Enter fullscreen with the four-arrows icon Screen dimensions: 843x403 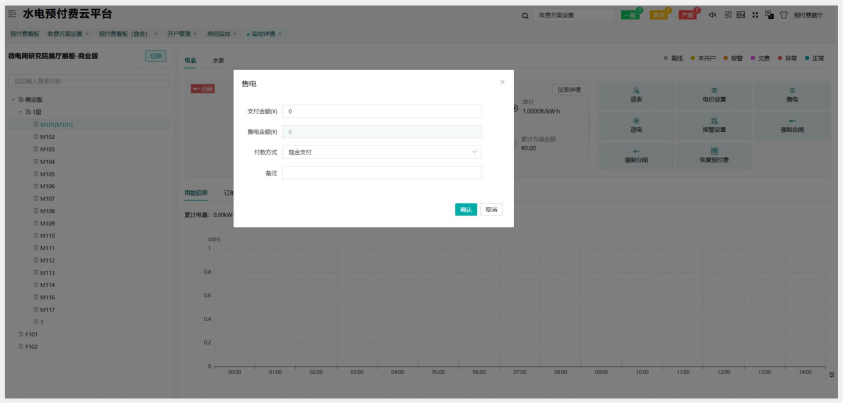coord(755,15)
